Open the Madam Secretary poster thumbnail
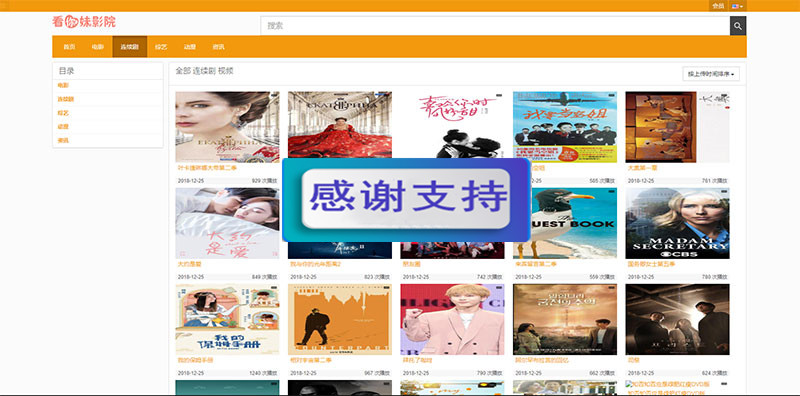800x396 pixels. [x=677, y=223]
